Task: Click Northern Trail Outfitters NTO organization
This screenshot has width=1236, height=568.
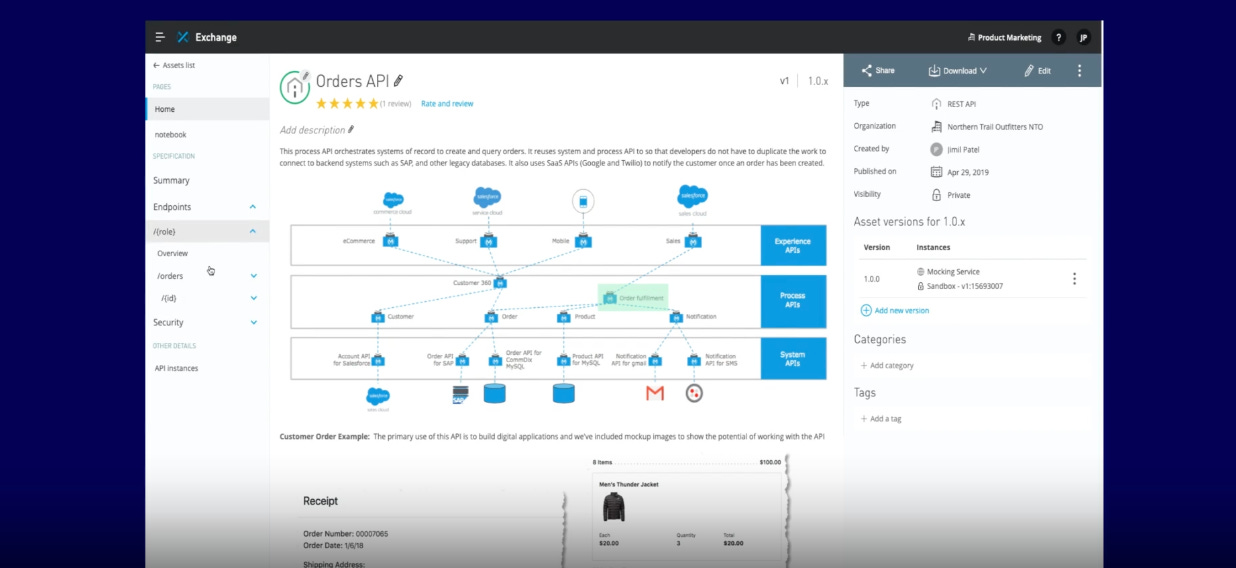Action: [x=995, y=127]
